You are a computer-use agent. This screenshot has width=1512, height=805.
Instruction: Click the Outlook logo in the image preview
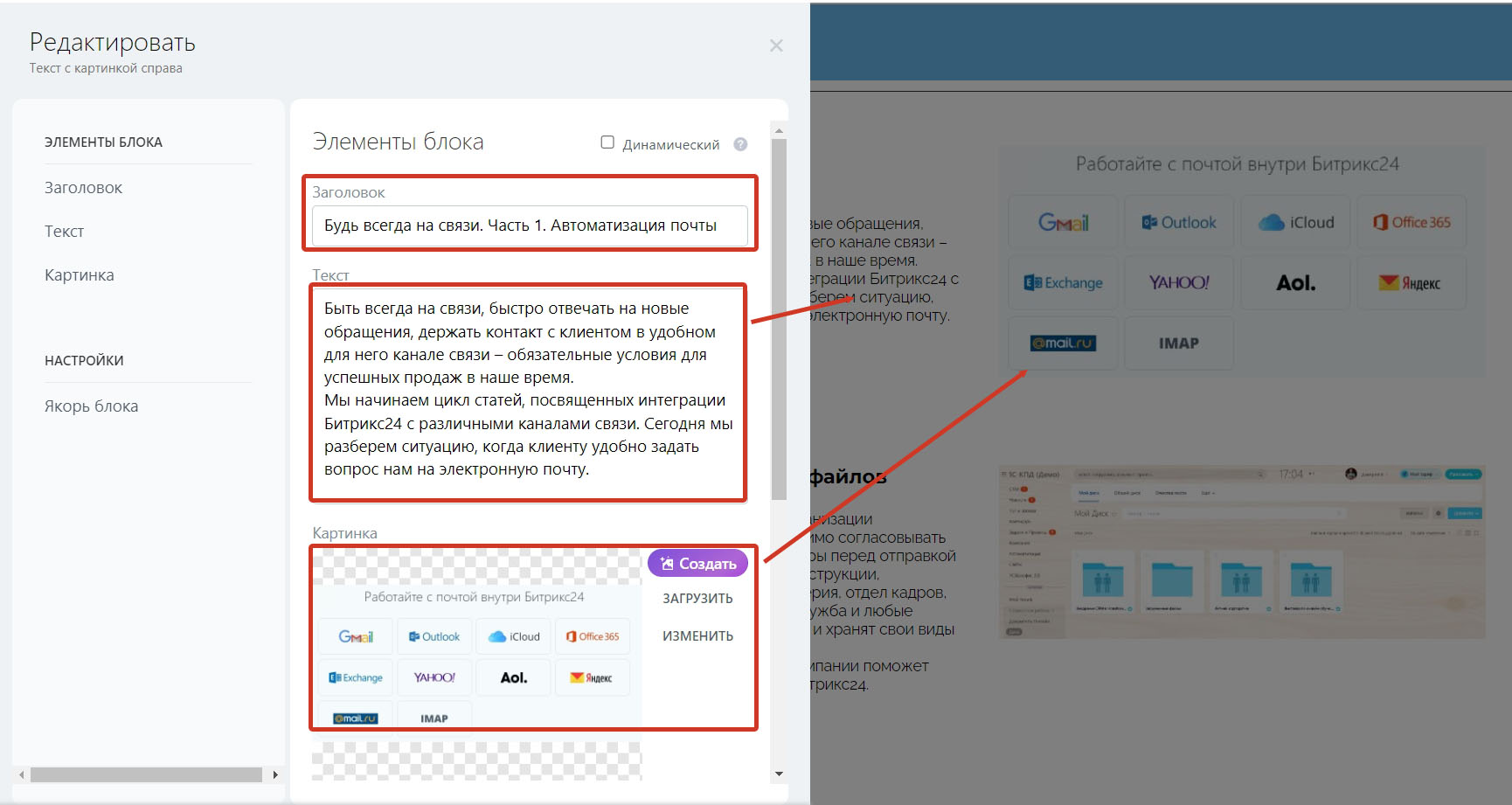pos(434,636)
